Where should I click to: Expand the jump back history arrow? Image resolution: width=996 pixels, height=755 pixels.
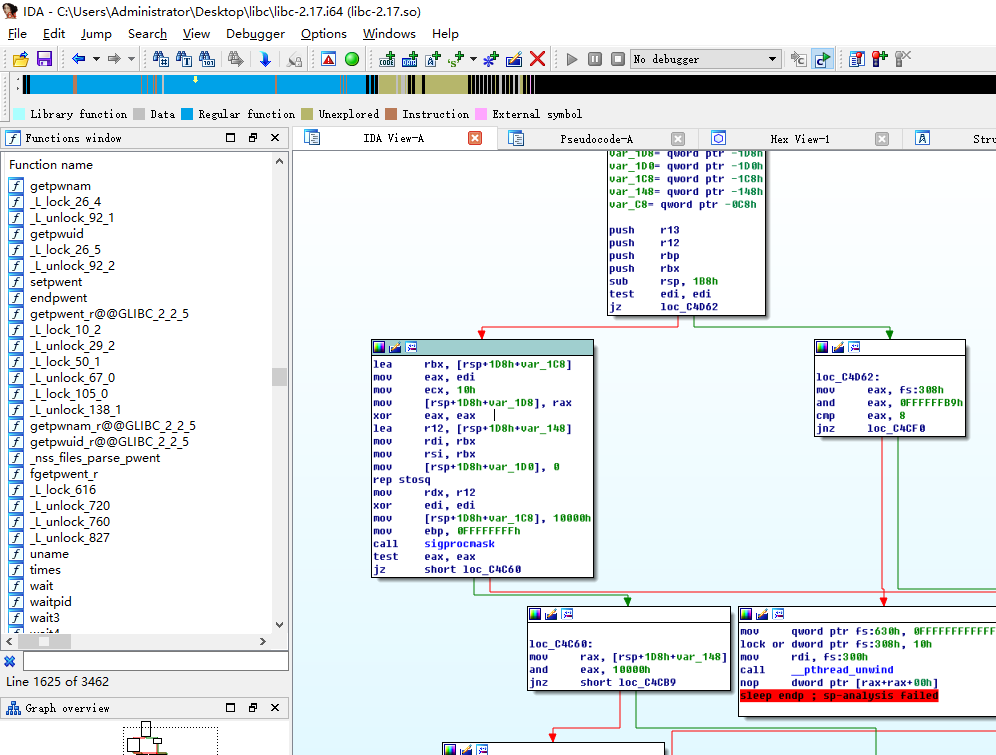click(96, 59)
